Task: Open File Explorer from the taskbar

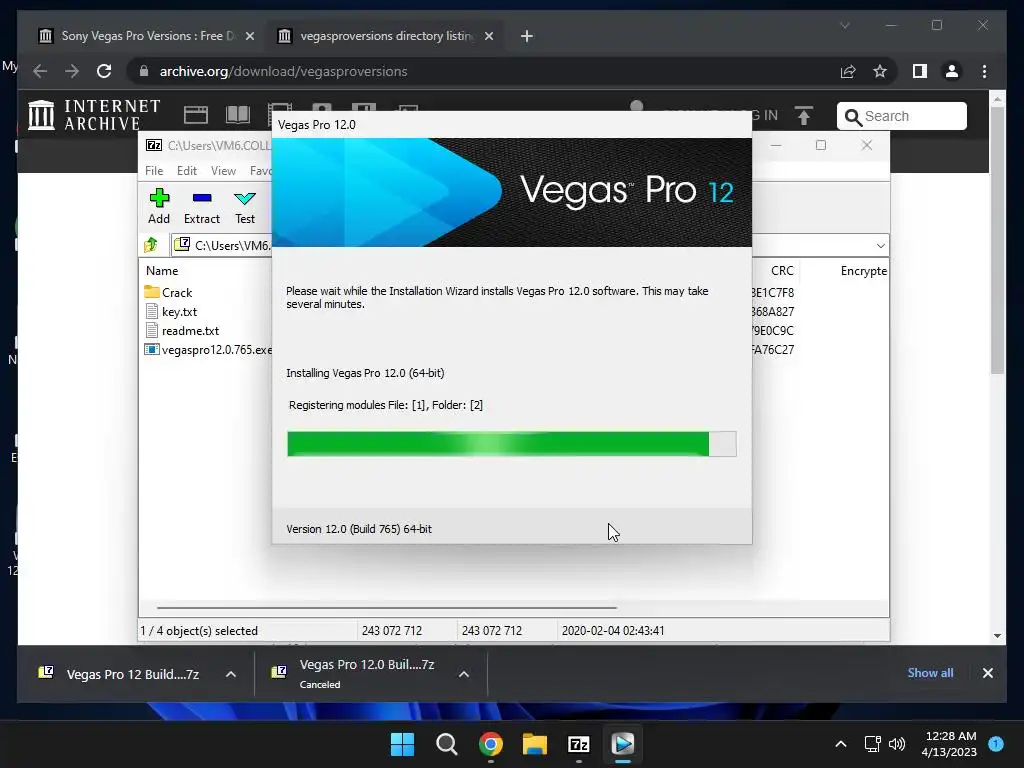Action: pyautogui.click(x=535, y=744)
